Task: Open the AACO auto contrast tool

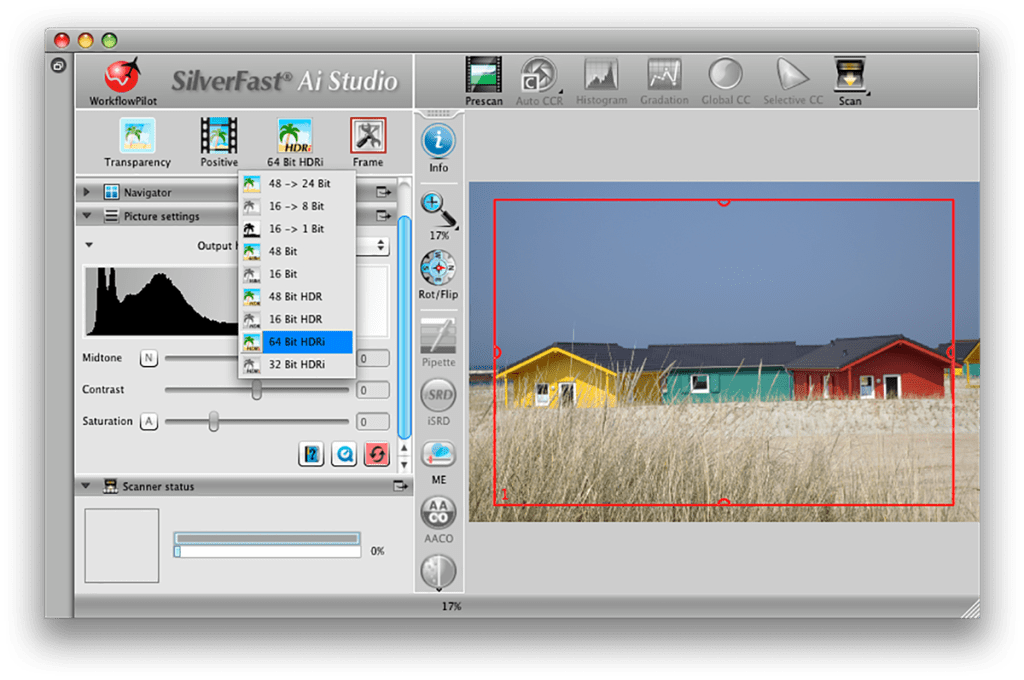Action: coord(437,512)
